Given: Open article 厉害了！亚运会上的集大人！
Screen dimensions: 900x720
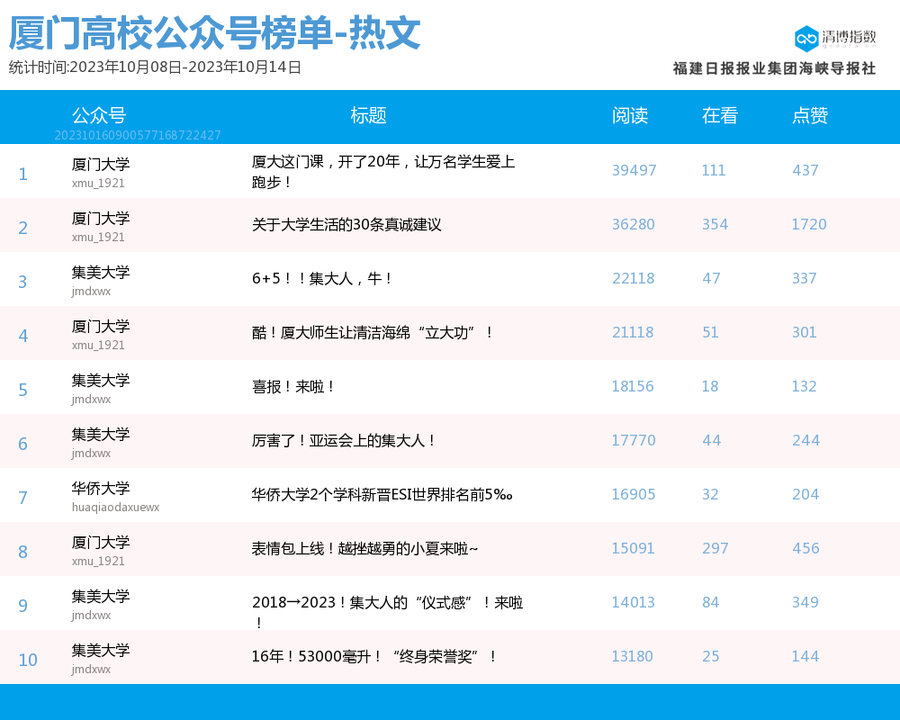Looking at the screenshot, I should click(343, 440).
